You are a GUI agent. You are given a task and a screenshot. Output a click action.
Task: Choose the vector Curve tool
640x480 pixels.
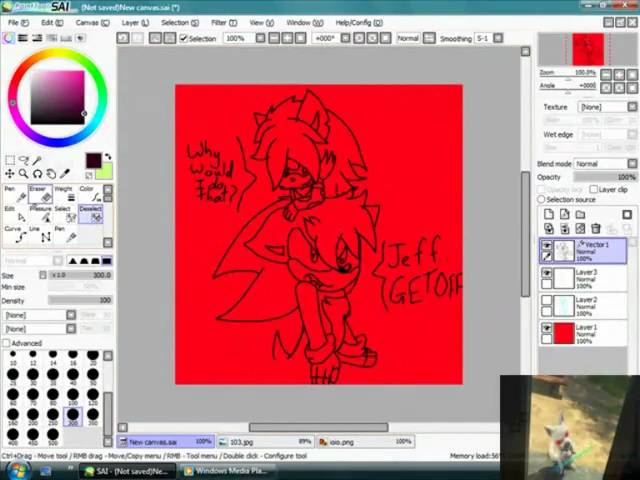tap(15, 234)
